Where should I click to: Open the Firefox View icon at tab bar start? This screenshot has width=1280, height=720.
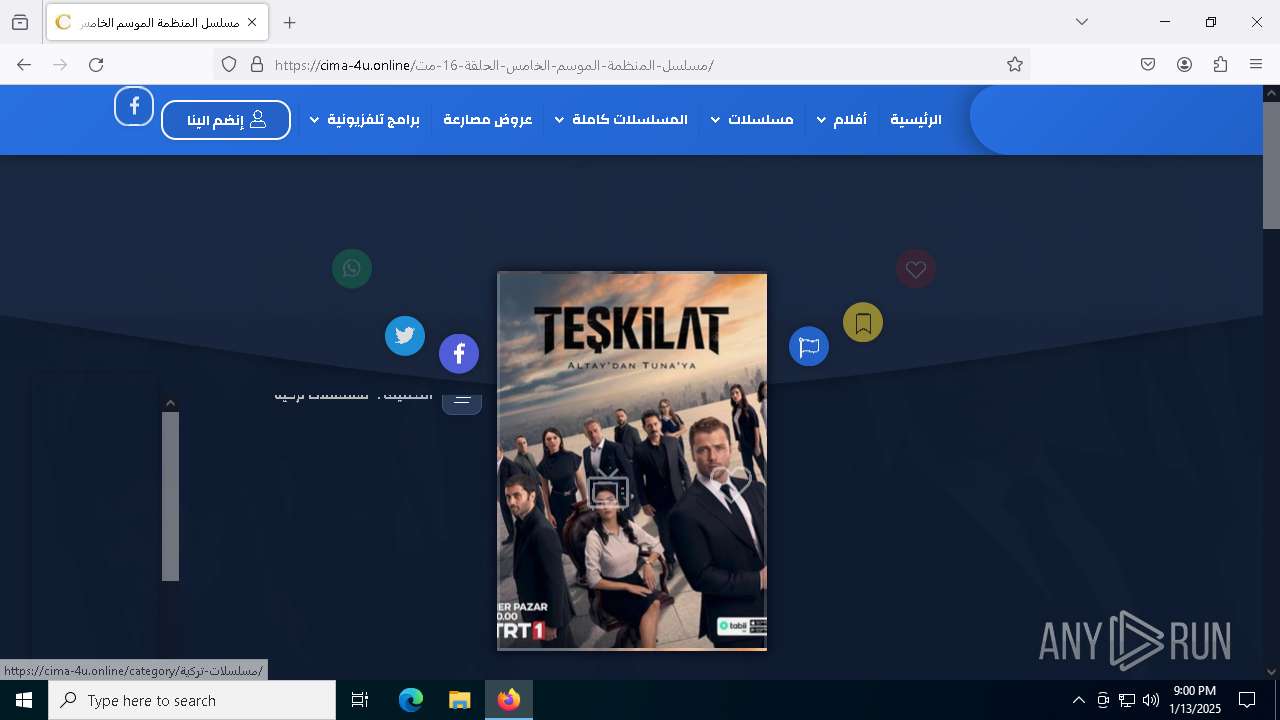tap(20, 22)
